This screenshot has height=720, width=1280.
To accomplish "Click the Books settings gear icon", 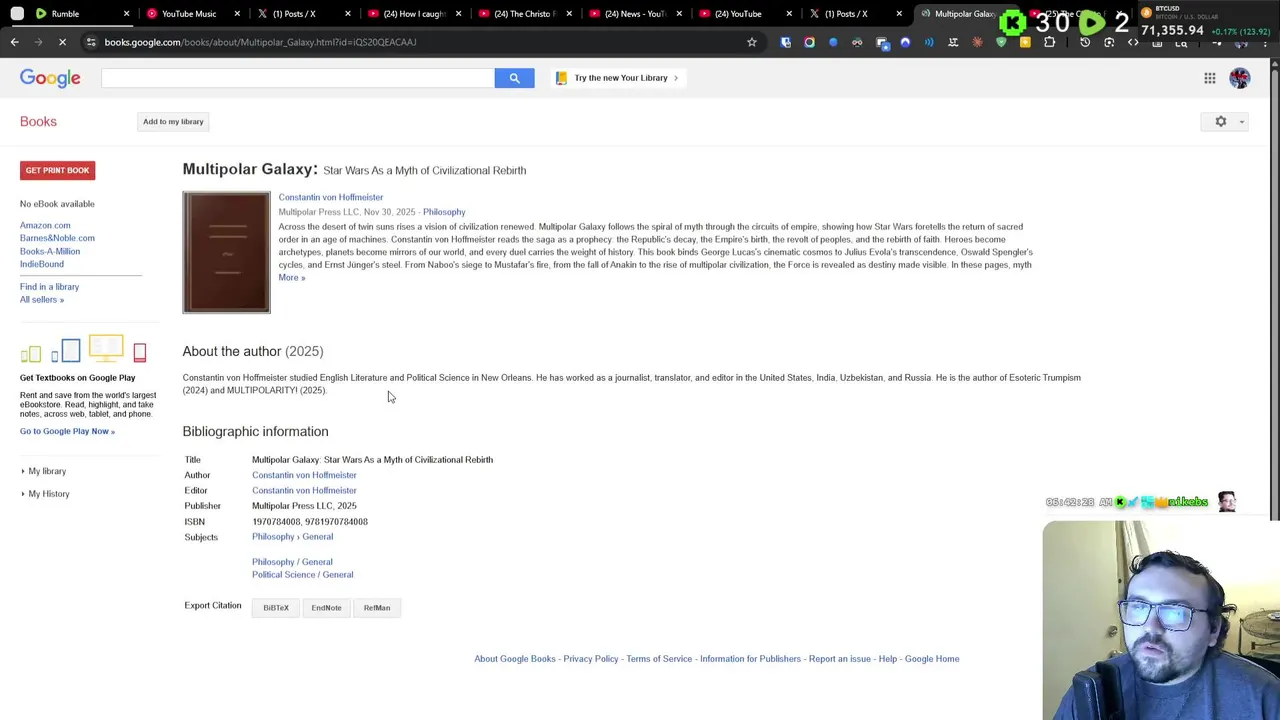I will coord(1221,121).
